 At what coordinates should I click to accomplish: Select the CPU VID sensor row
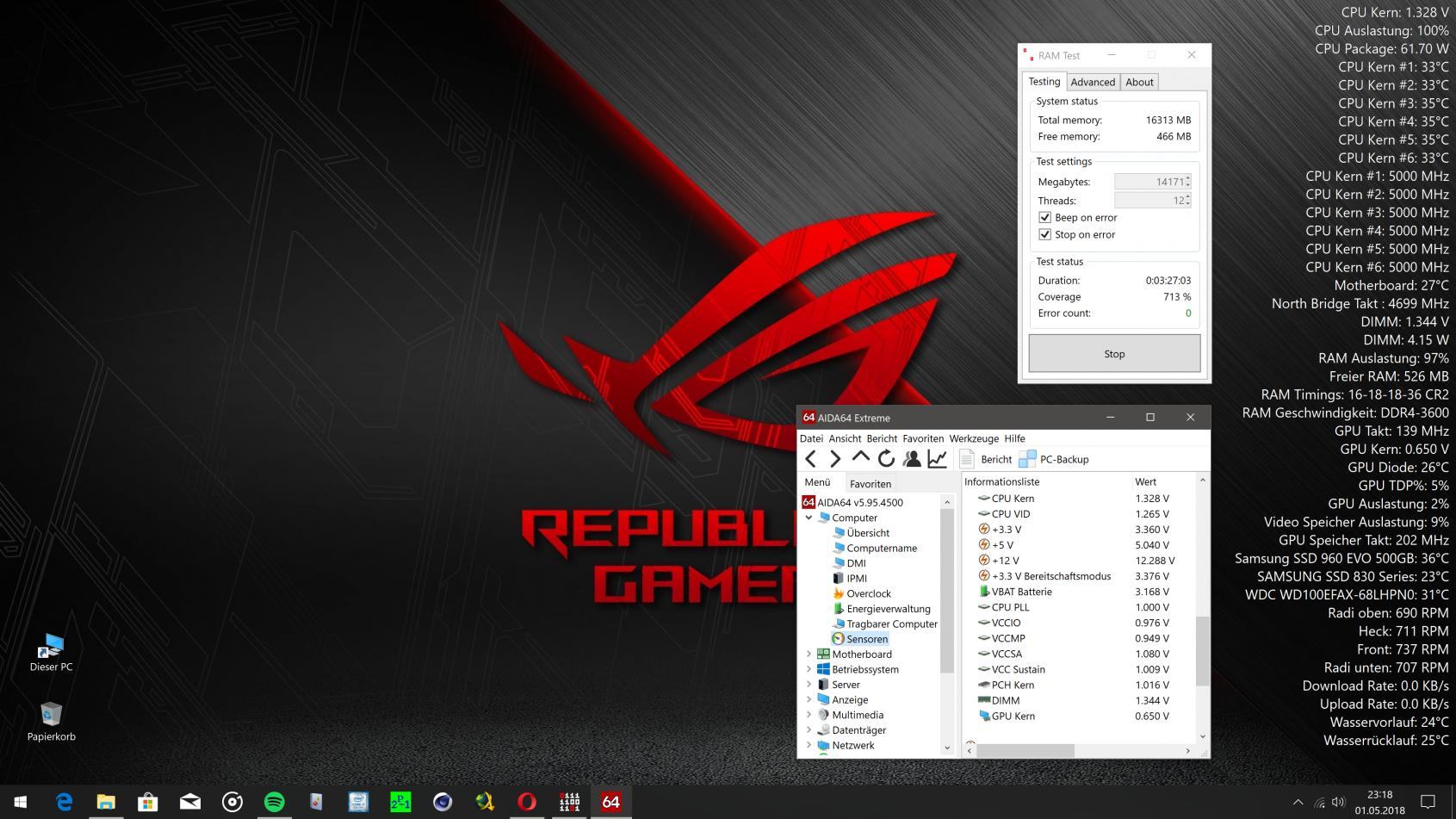[x=1081, y=514]
